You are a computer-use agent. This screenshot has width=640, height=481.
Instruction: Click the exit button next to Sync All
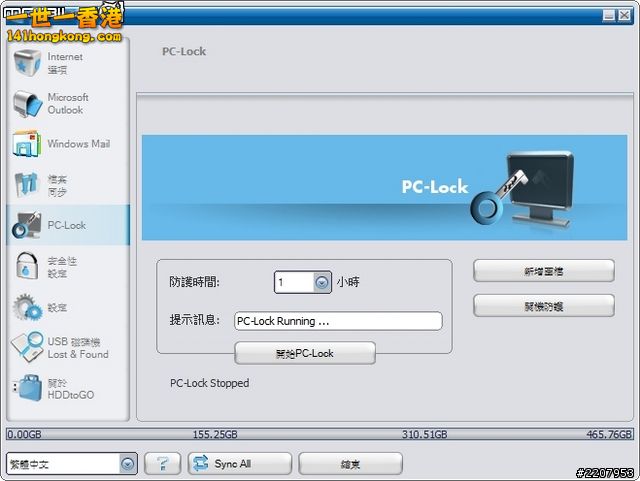pyautogui.click(x=350, y=464)
